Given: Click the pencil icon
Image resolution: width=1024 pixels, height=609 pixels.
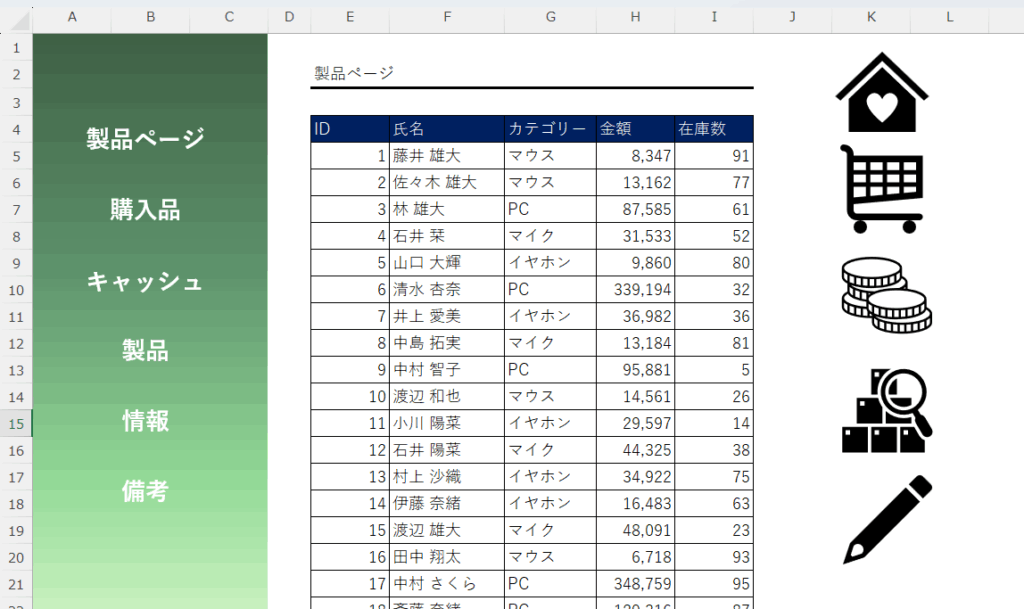Looking at the screenshot, I should click(x=887, y=519).
